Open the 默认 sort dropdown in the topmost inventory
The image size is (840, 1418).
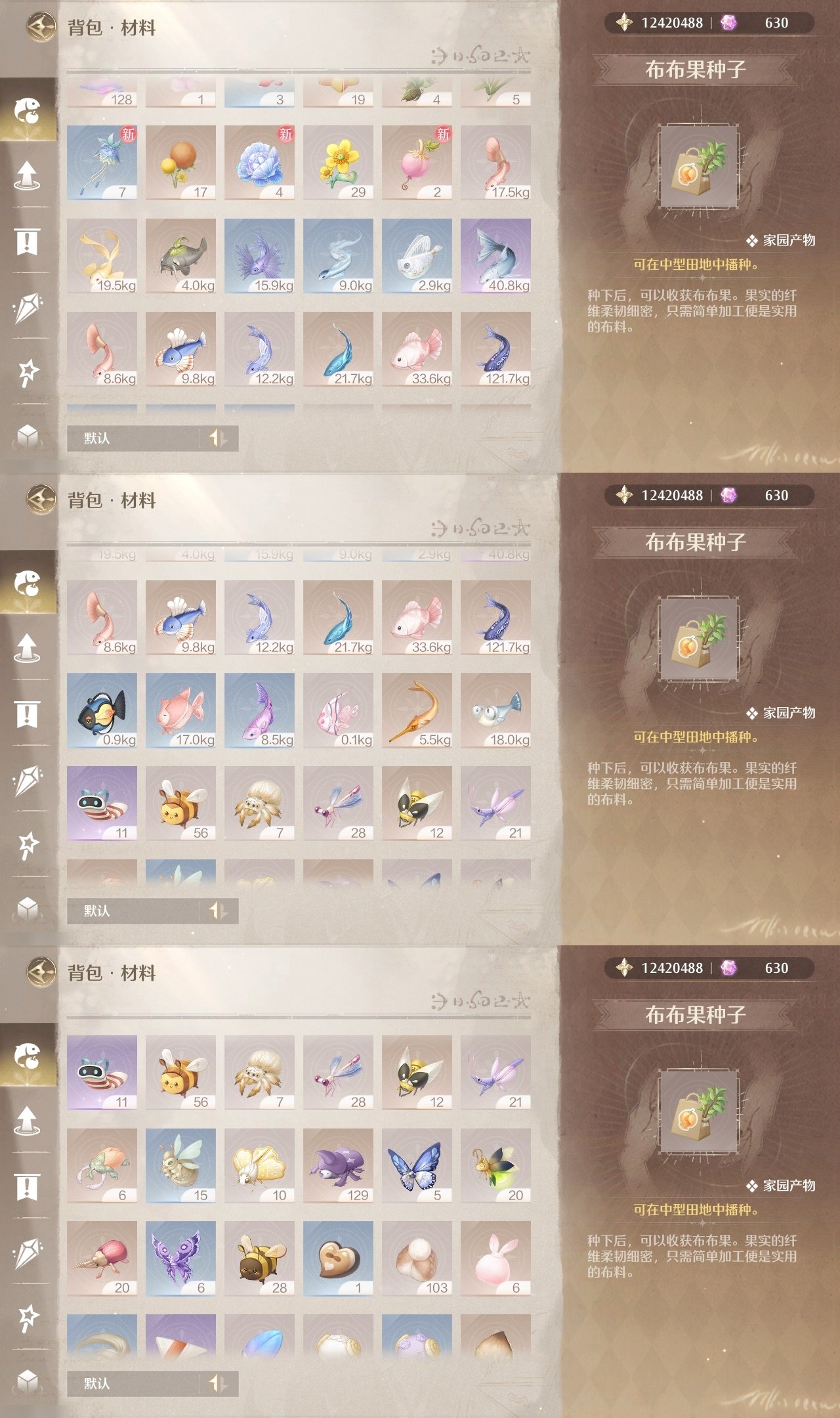[133, 438]
